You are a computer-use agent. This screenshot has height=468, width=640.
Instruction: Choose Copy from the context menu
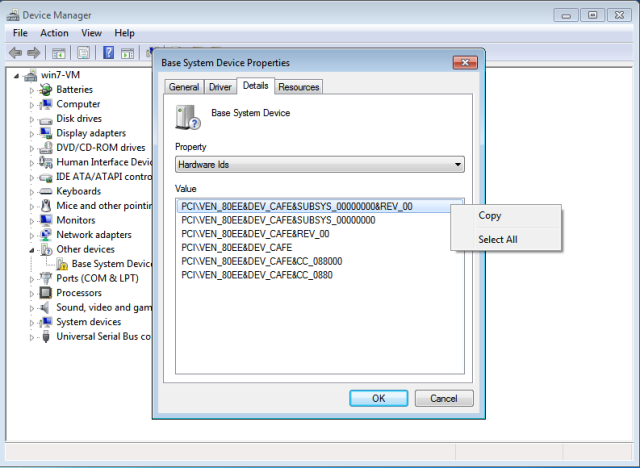pyautogui.click(x=489, y=215)
